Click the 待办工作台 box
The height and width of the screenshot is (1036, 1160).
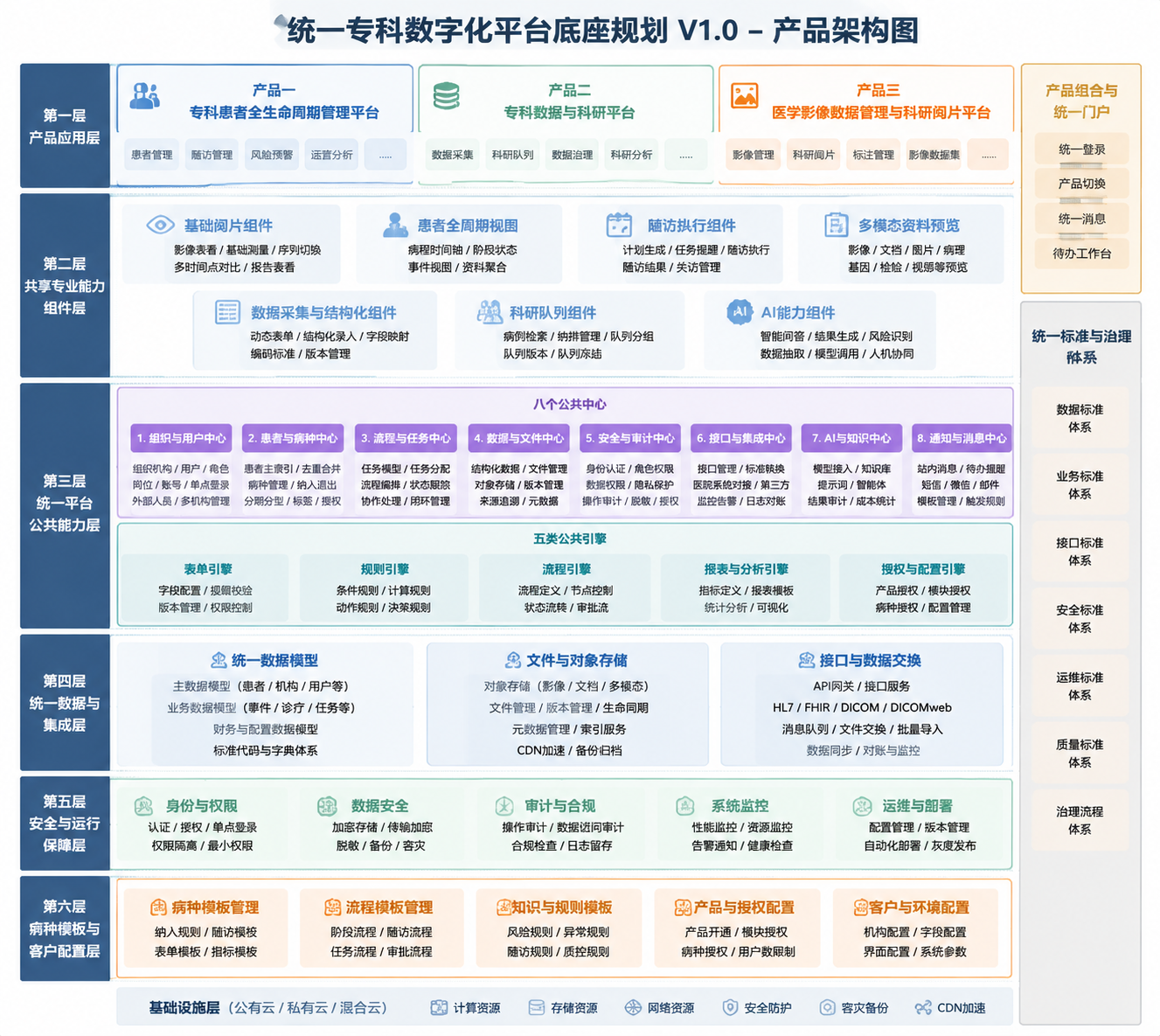tap(1082, 254)
